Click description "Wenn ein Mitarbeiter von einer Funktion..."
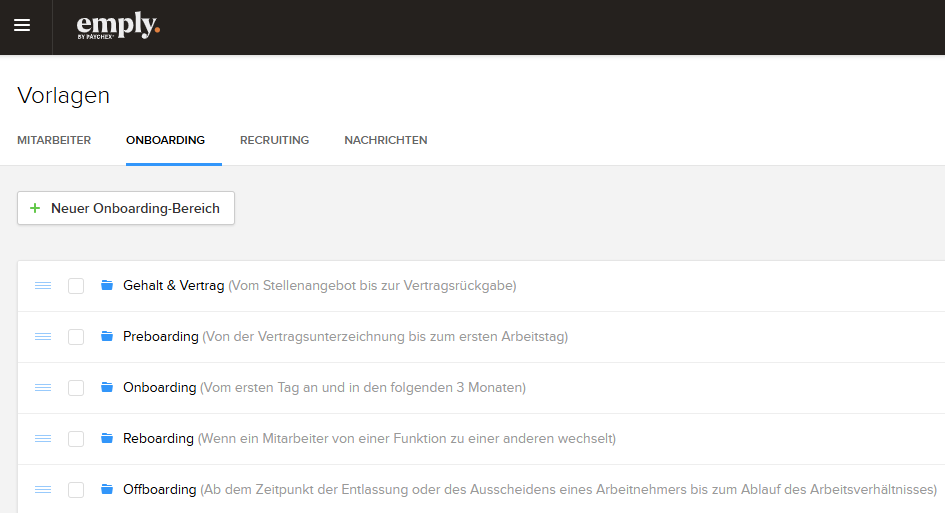Screen dimensions: 945x513 click(x=407, y=438)
